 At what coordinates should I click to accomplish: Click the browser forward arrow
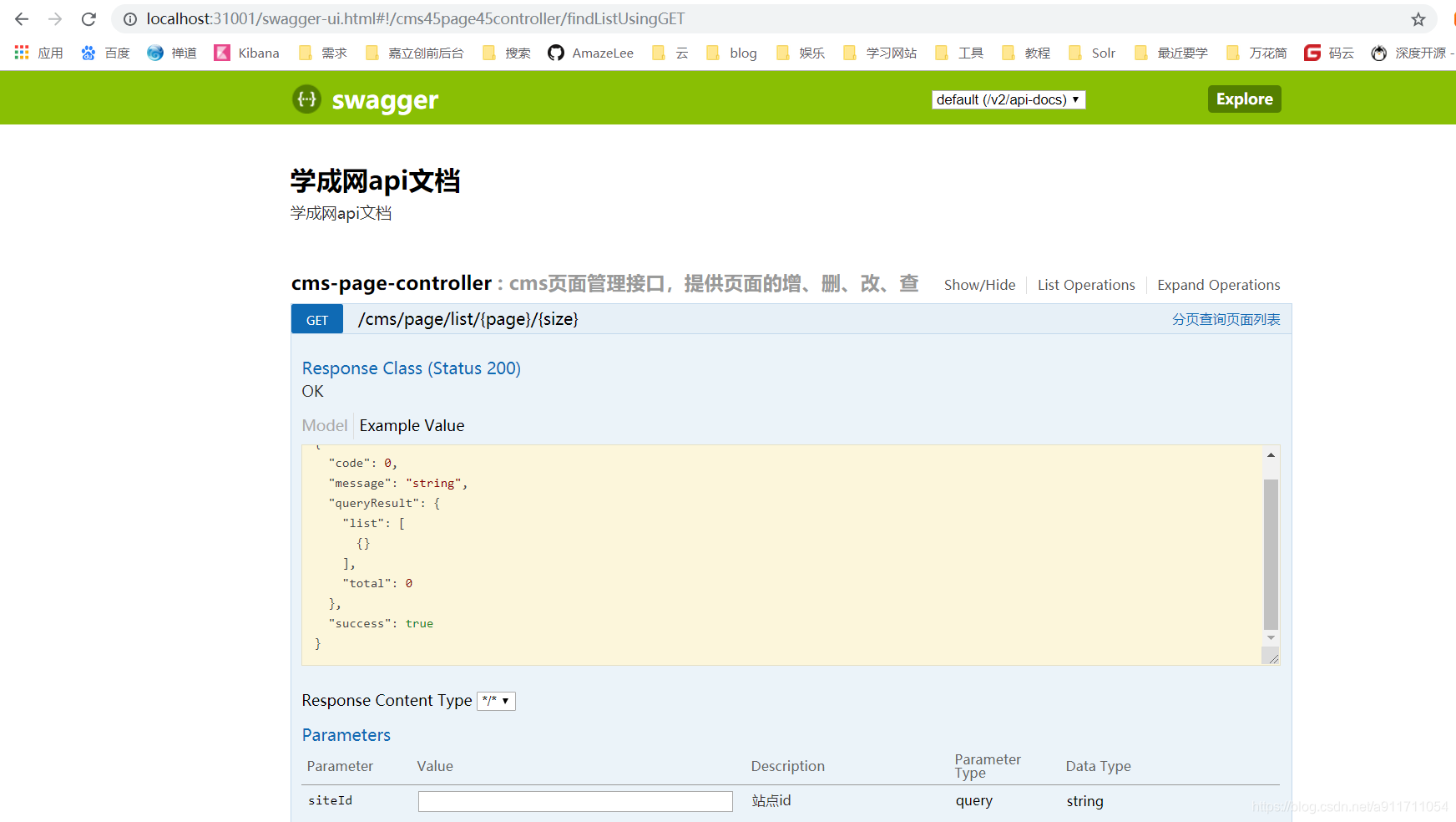tap(55, 18)
